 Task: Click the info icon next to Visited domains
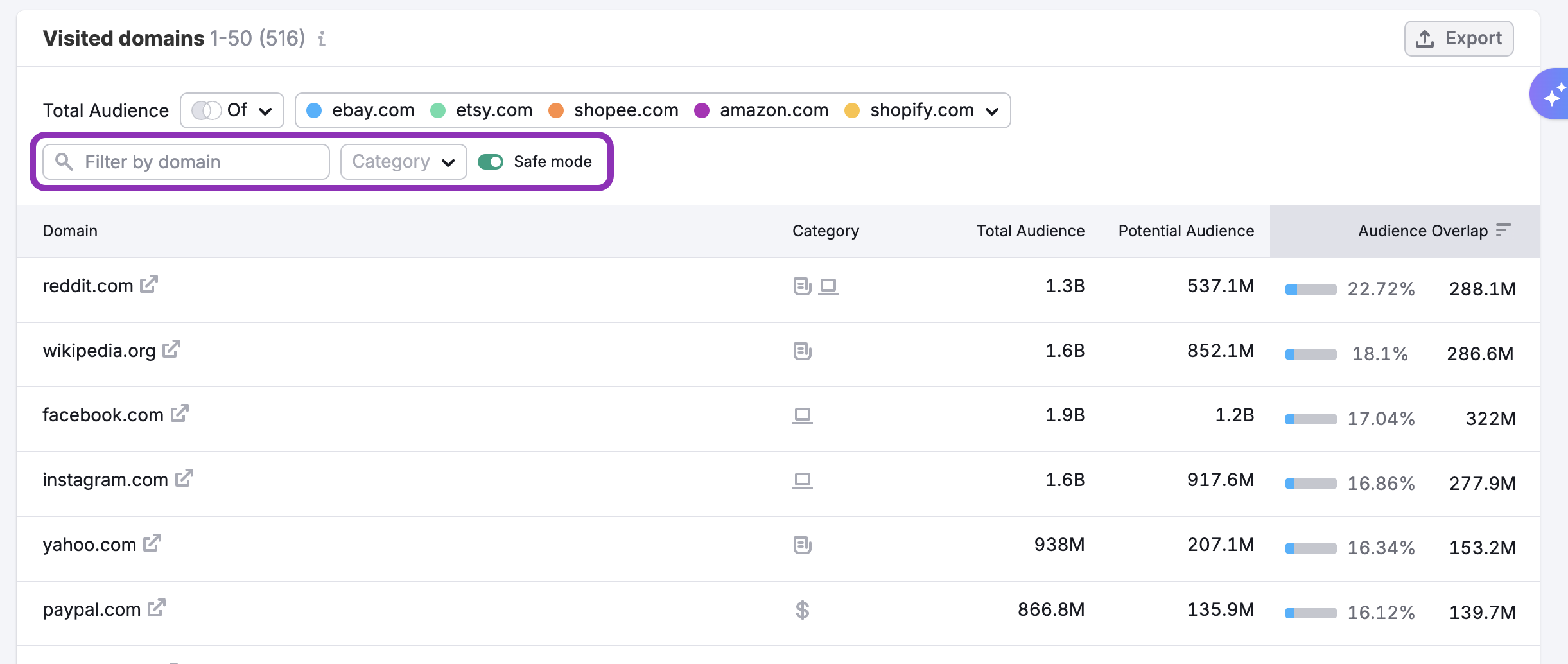pos(322,39)
